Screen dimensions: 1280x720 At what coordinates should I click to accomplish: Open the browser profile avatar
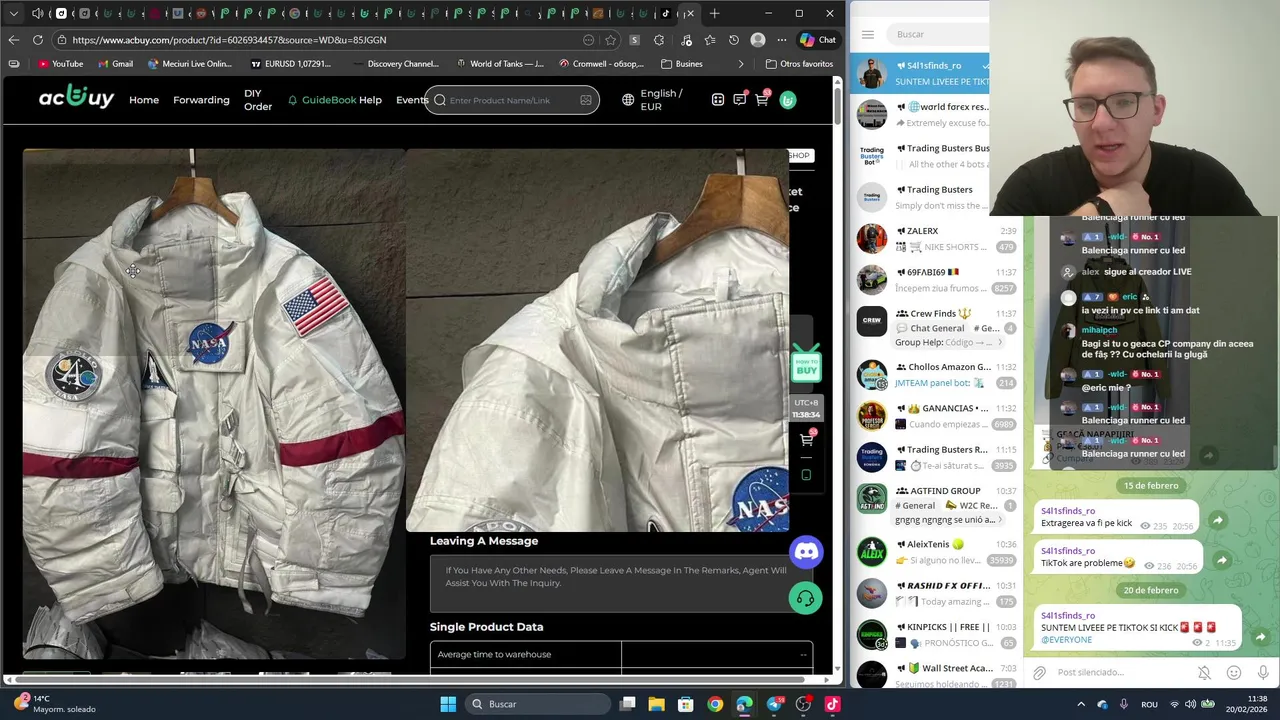[758, 40]
